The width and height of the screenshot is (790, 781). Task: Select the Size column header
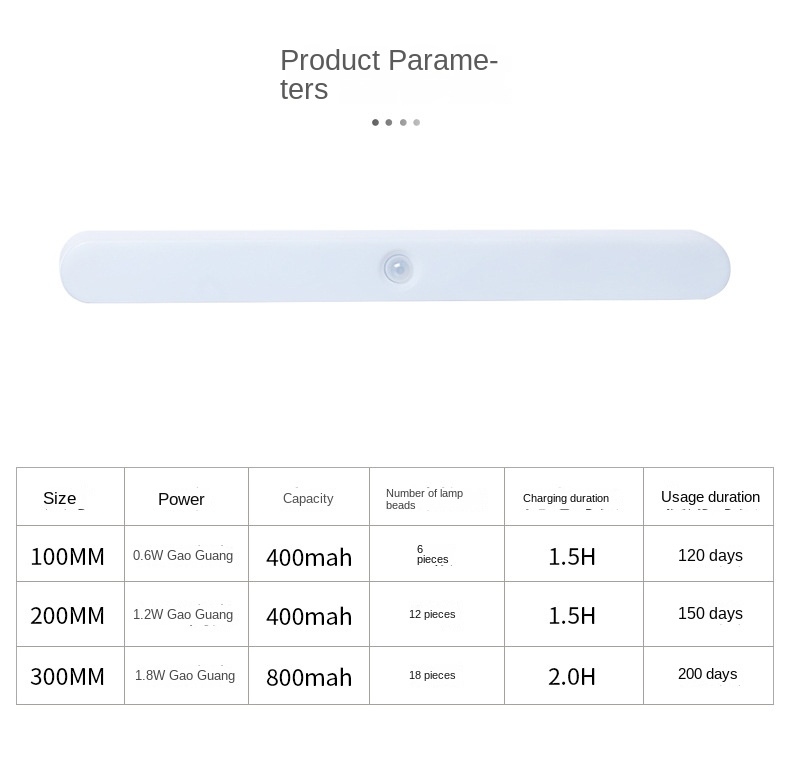click(60, 498)
